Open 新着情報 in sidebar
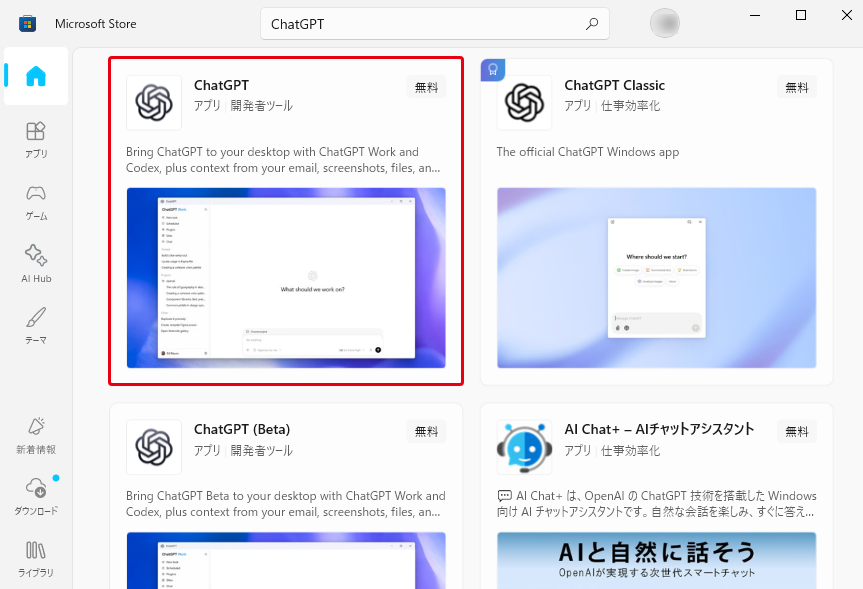This screenshot has height=589, width=863. 36,435
